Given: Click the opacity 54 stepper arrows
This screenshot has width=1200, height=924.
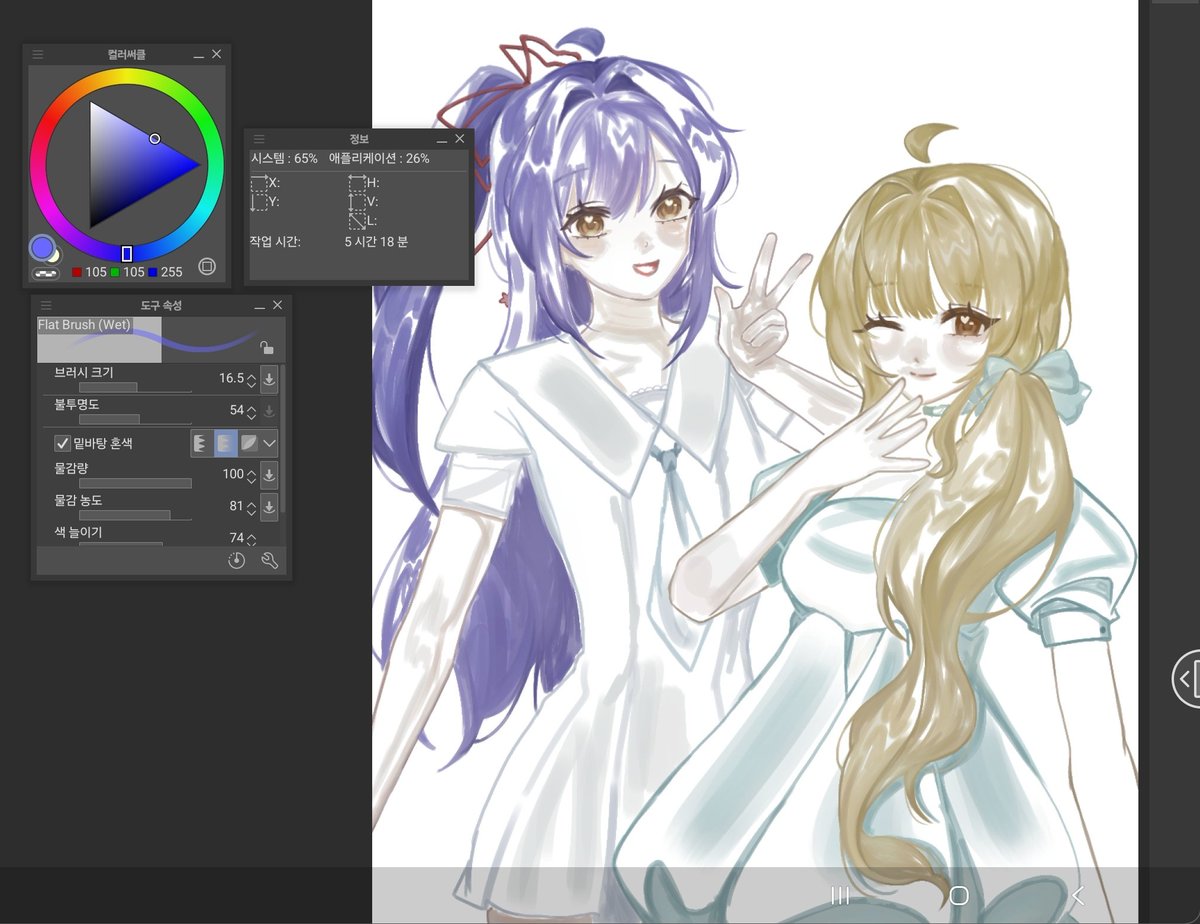Looking at the screenshot, I should [252, 411].
